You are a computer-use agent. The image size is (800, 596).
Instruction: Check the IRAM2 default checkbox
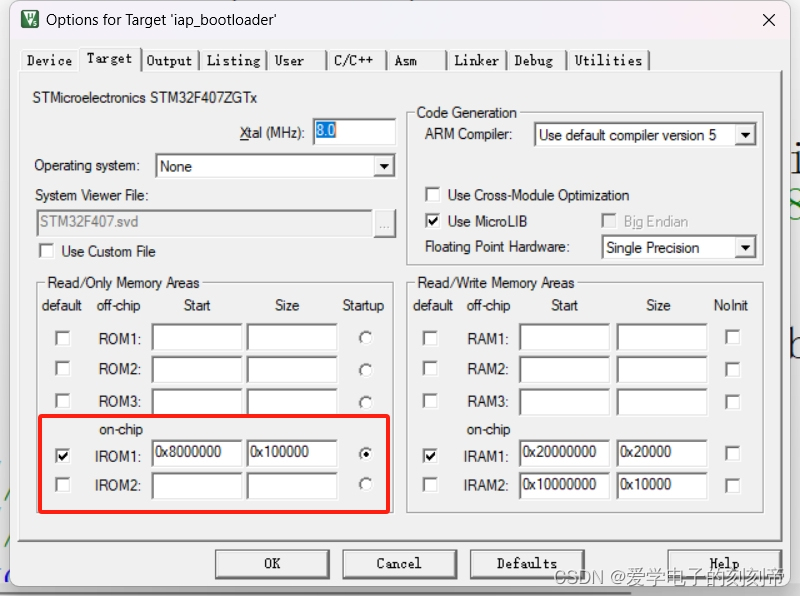click(430, 485)
